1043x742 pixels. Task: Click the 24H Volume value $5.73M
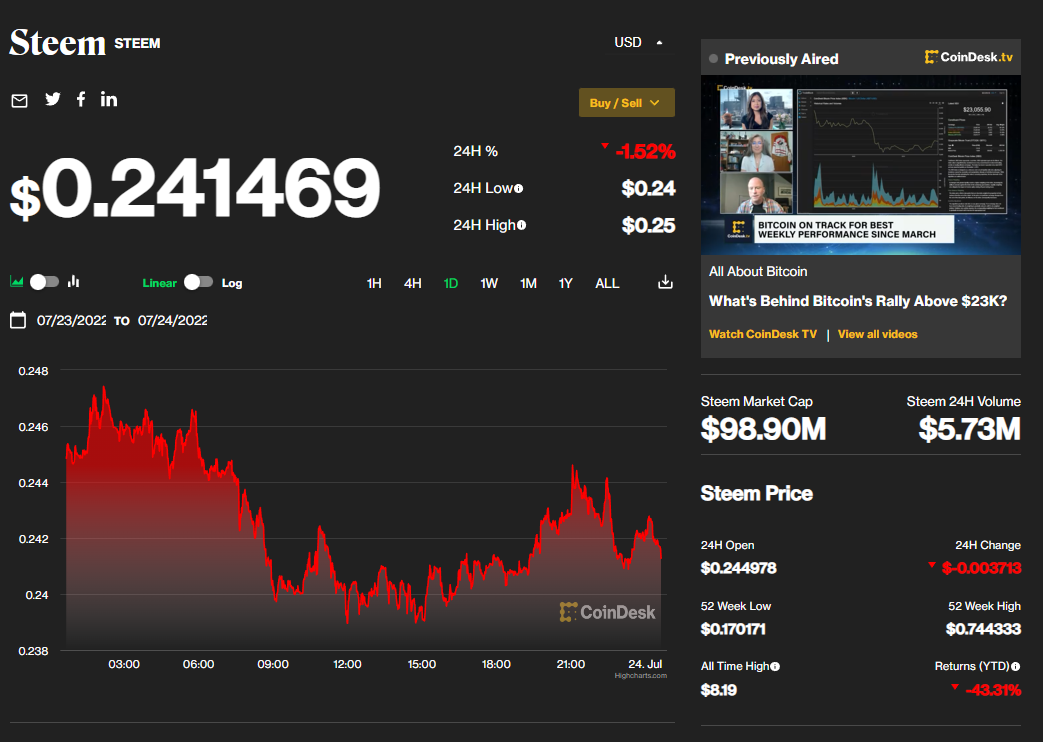(x=969, y=429)
